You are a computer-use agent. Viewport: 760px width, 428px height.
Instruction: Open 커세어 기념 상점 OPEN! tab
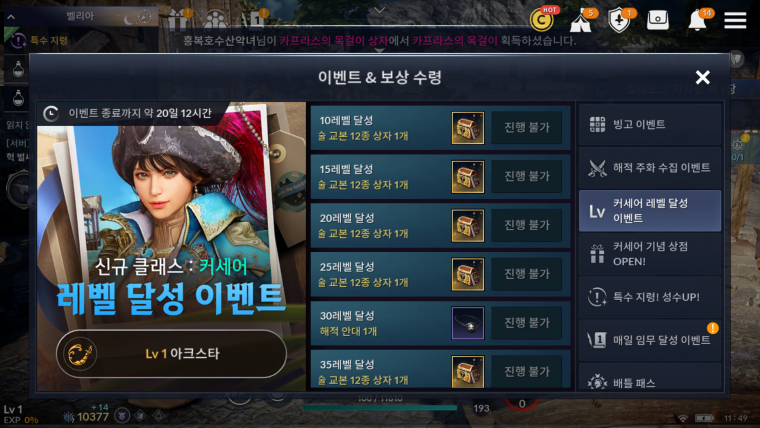pos(650,254)
